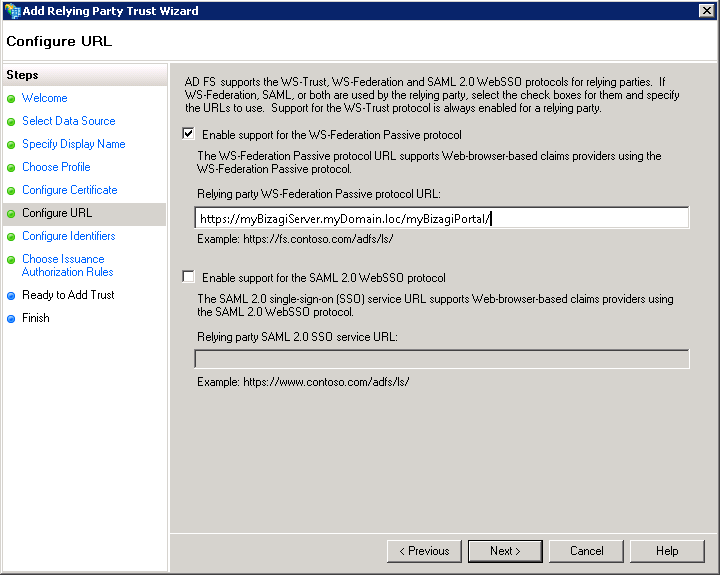This screenshot has width=720, height=575.
Task: Open the Select Data Source step
Action: pos(69,121)
